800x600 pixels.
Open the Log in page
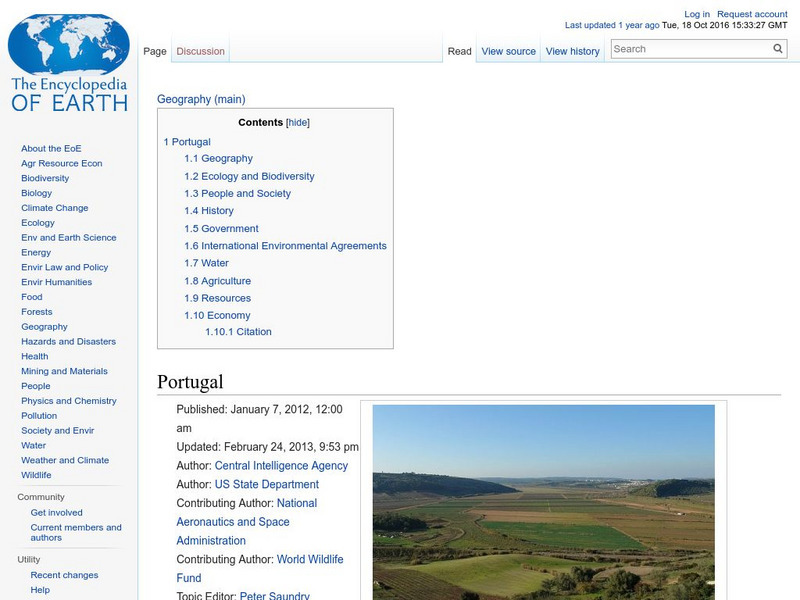pyautogui.click(x=696, y=13)
